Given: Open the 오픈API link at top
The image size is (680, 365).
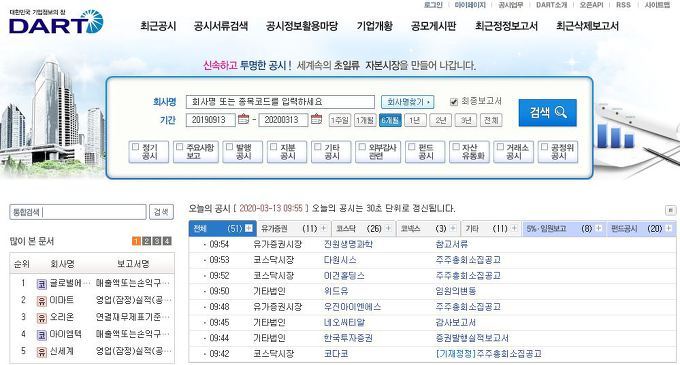Looking at the screenshot, I should click(591, 5).
